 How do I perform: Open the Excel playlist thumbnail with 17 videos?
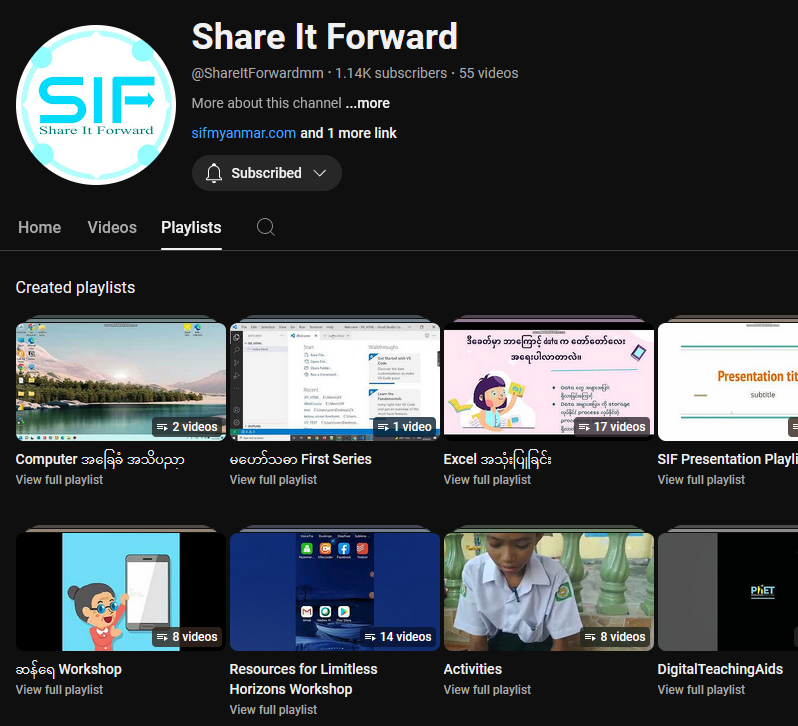549,382
